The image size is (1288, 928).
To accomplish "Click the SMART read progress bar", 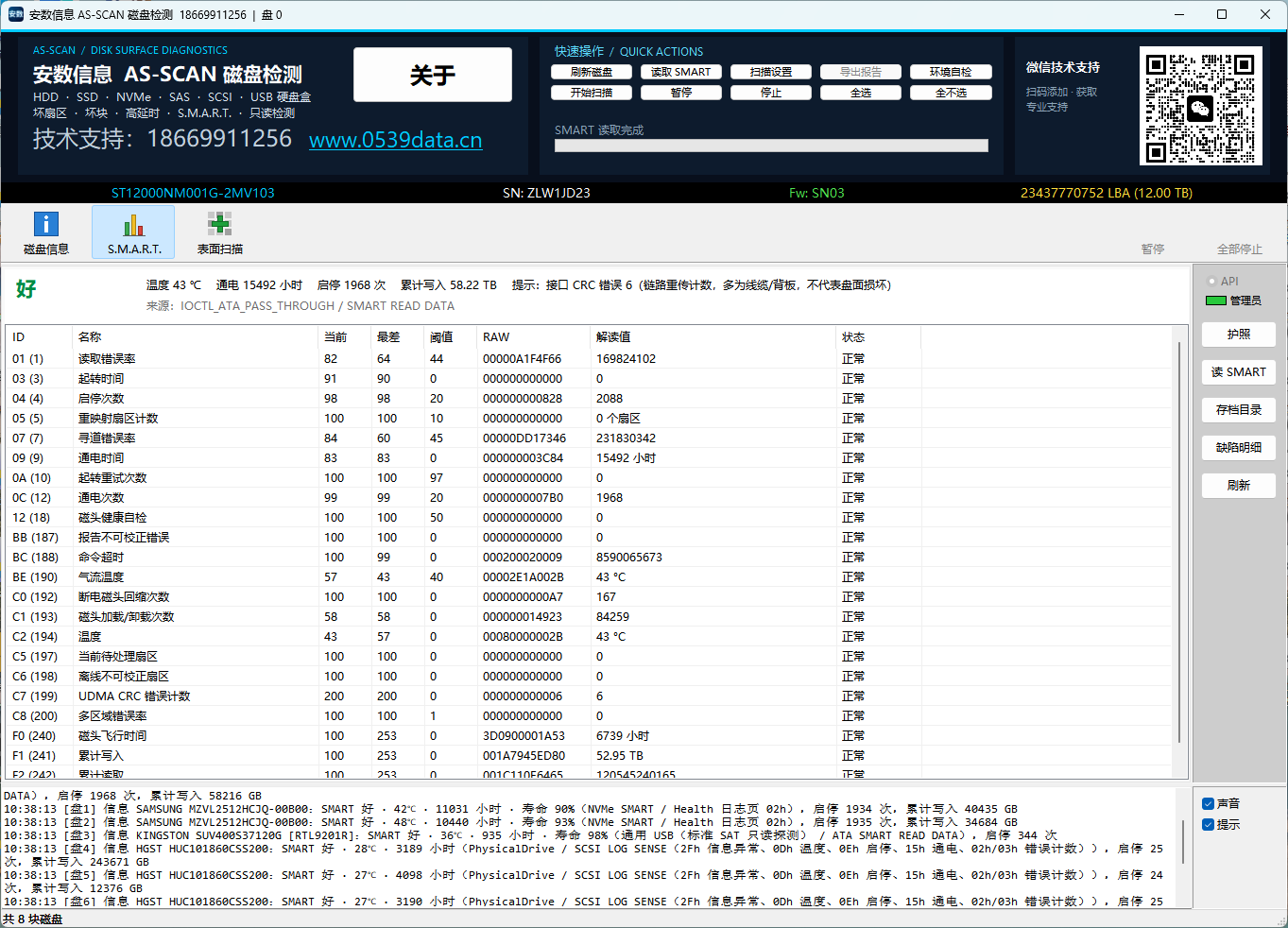I will coord(771,146).
